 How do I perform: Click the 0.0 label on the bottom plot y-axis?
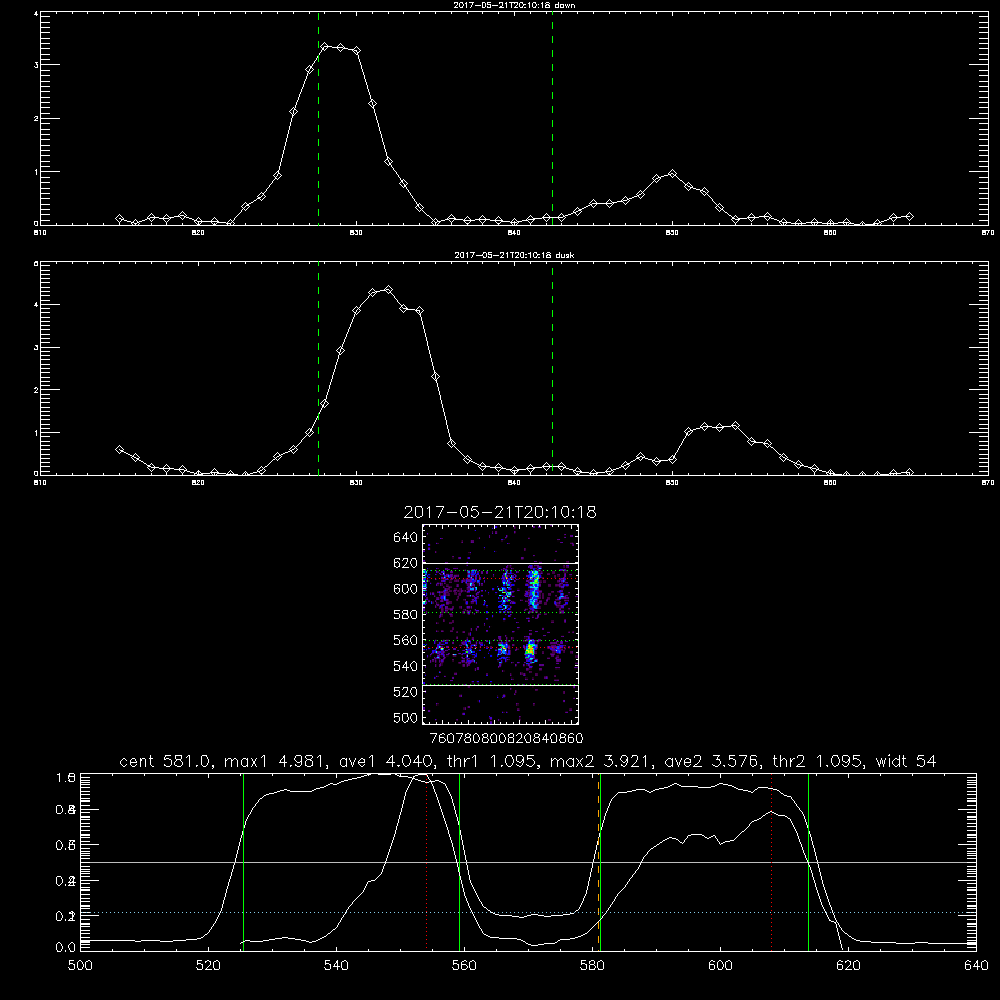(x=66, y=948)
